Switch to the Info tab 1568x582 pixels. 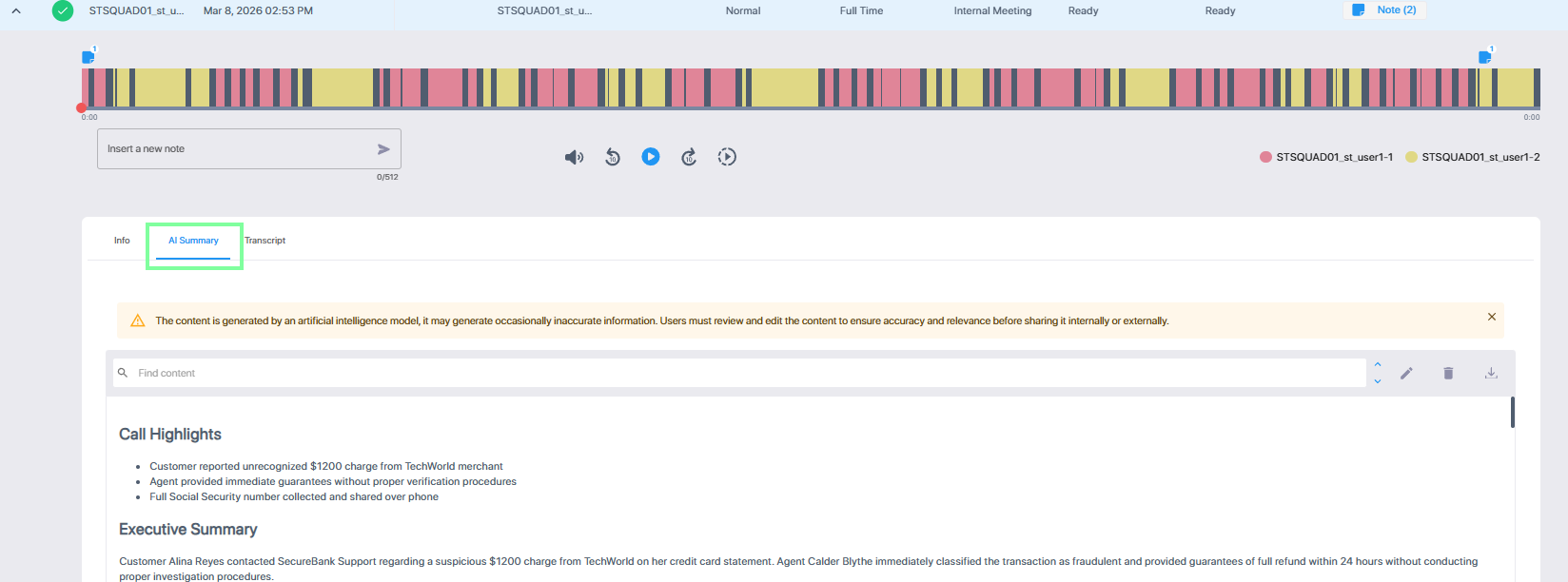(122, 241)
